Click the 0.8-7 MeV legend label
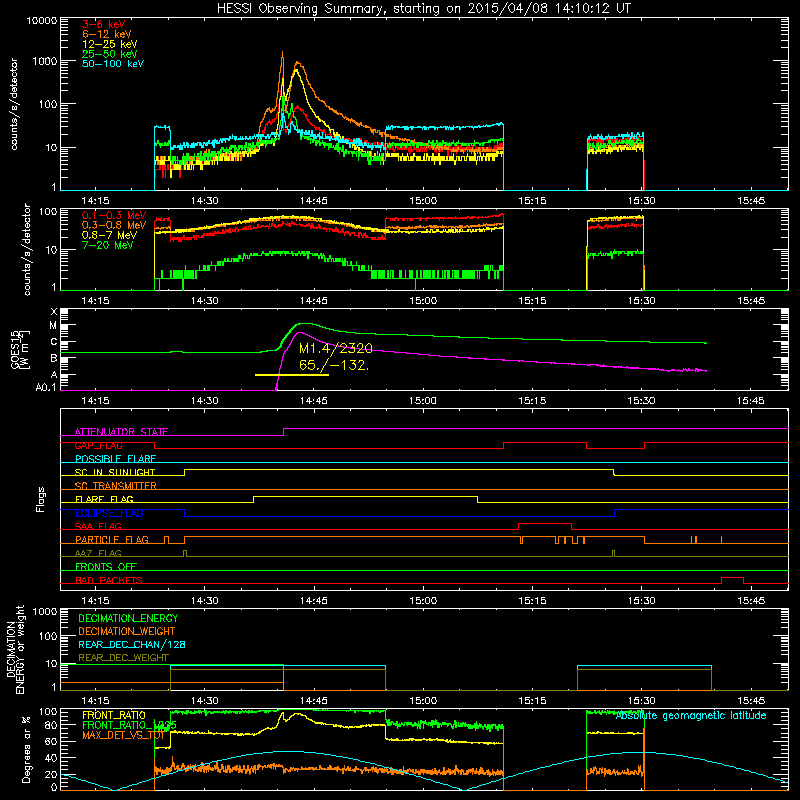This screenshot has height=800, width=800. (x=109, y=235)
